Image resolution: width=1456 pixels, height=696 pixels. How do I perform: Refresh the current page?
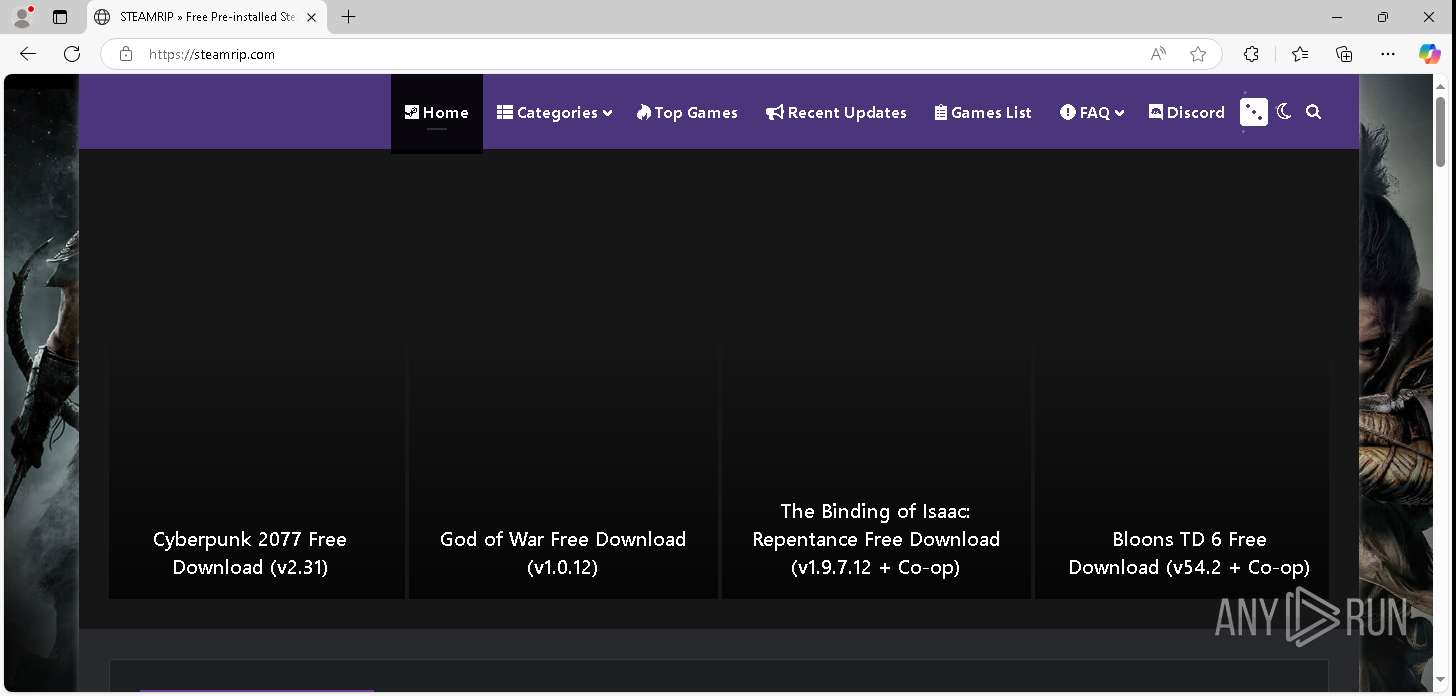click(72, 54)
